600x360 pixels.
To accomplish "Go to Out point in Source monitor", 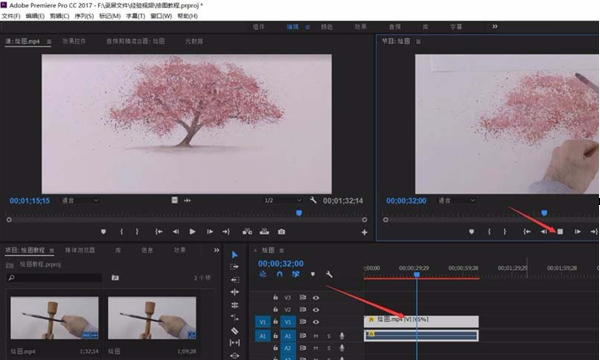I will pos(226,232).
